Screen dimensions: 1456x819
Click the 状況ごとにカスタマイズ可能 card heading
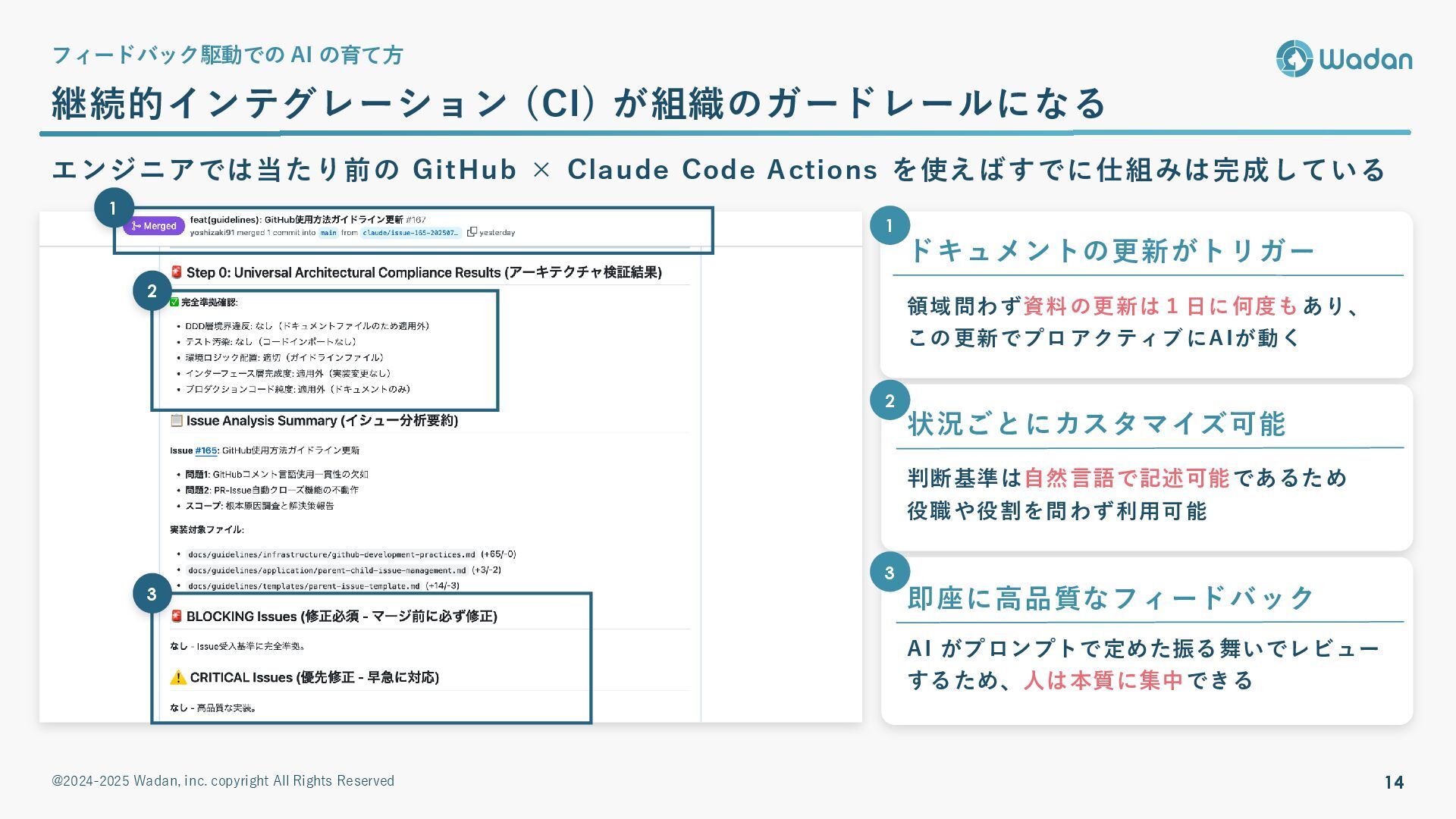click(x=1097, y=423)
